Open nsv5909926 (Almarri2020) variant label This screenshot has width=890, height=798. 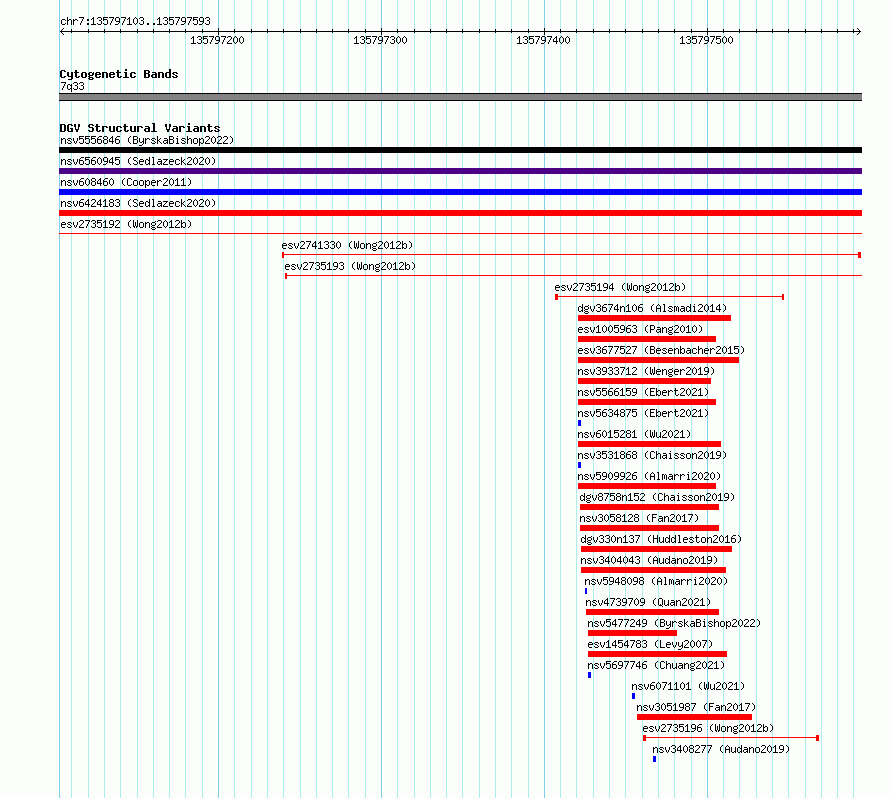649,476
